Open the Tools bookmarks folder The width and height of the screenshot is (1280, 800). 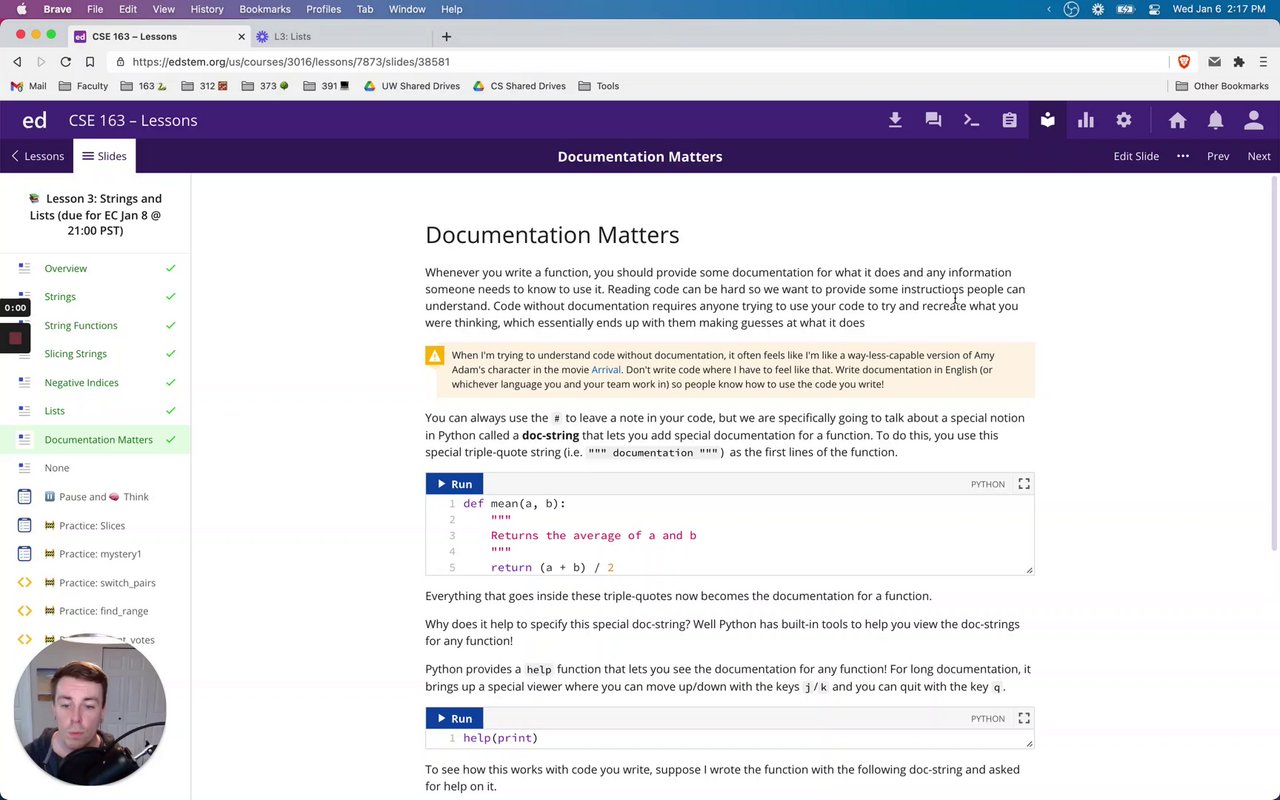click(x=598, y=86)
